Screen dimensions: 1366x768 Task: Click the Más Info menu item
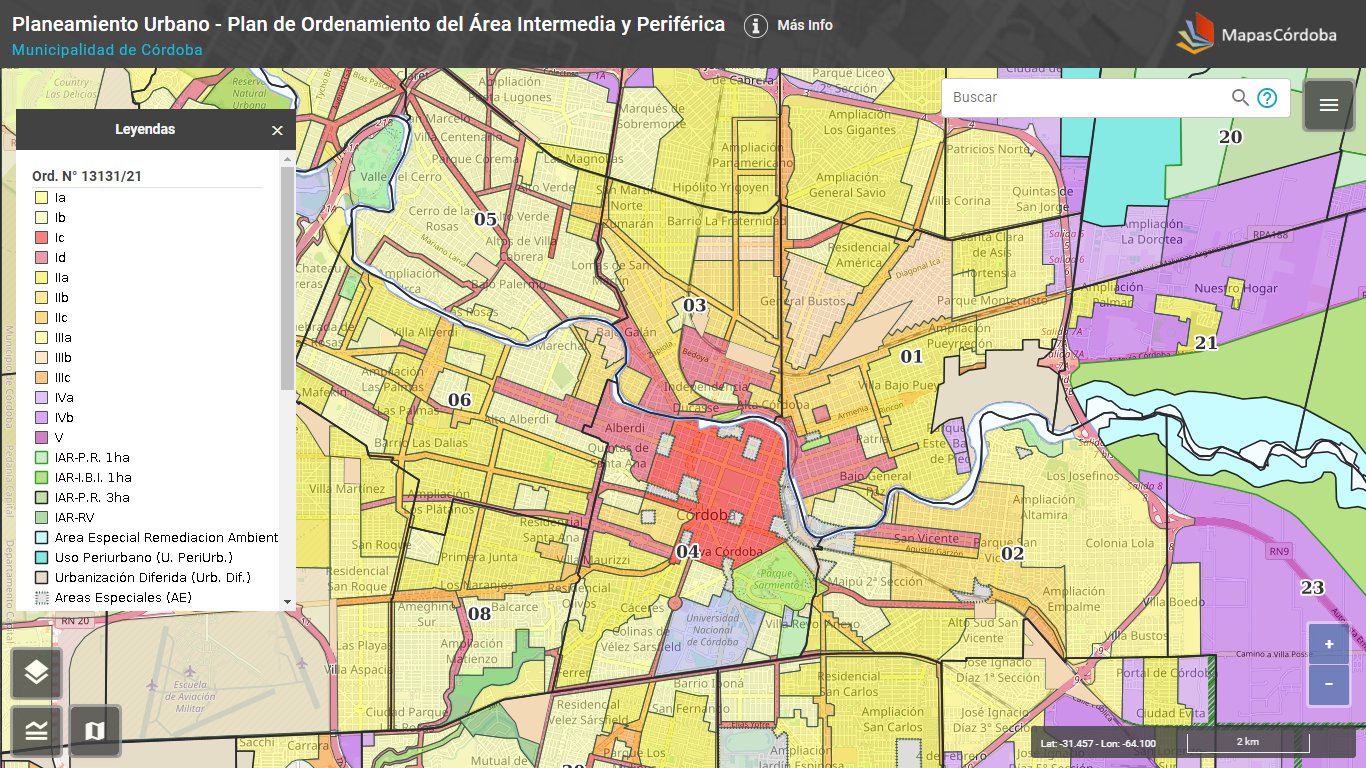tap(805, 27)
